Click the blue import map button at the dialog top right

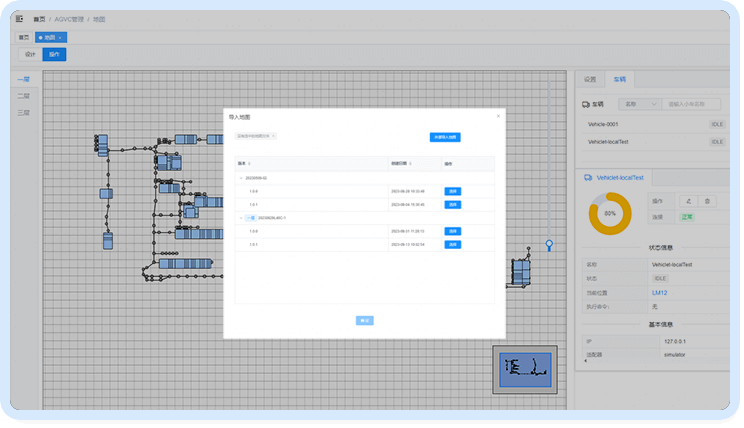pyautogui.click(x=445, y=137)
